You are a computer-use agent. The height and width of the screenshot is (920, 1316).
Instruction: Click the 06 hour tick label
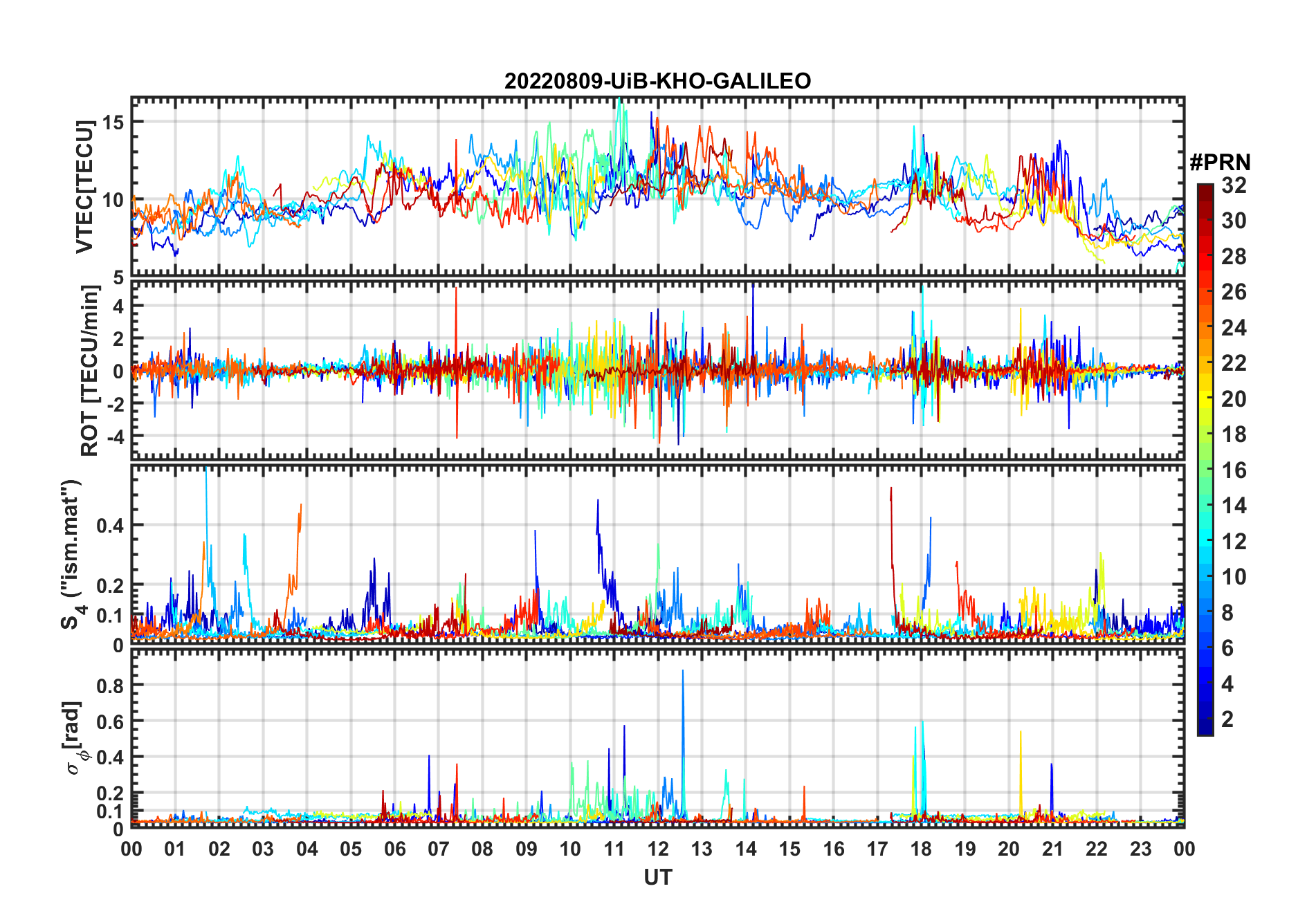coord(394,849)
